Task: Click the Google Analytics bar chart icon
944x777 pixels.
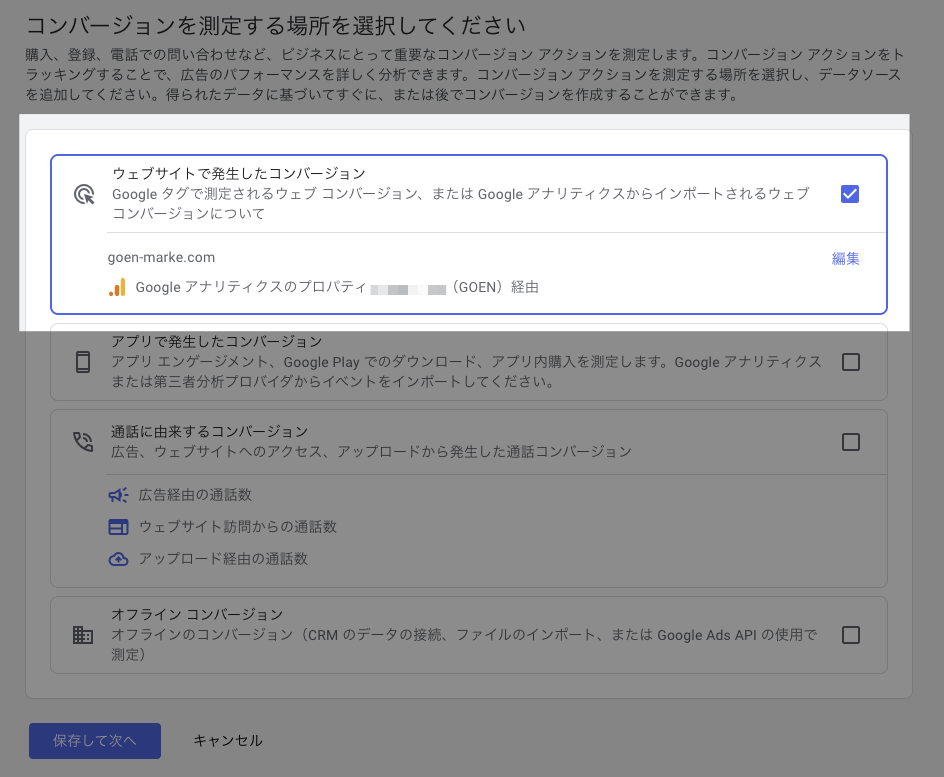Action: tap(117, 288)
